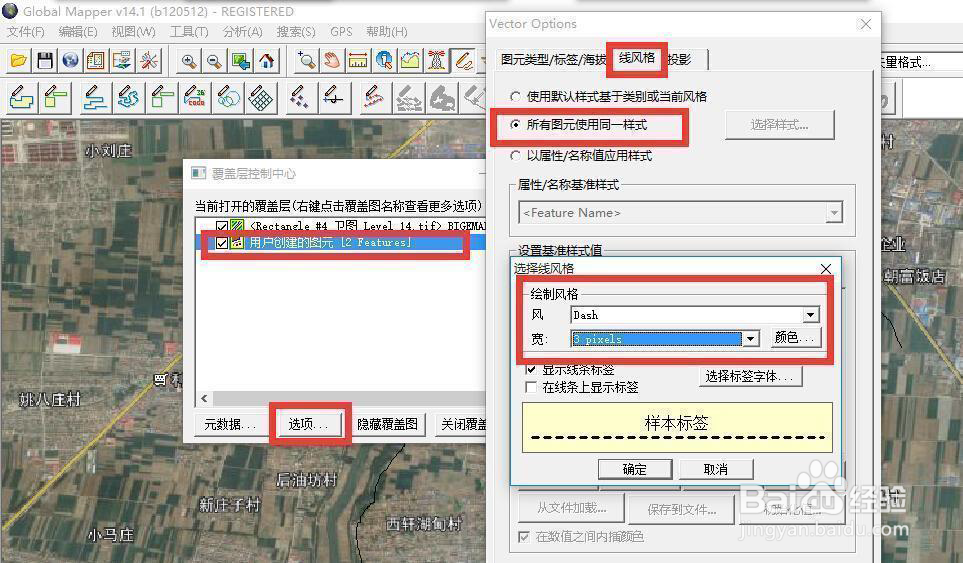Choose the create range rings tool
The image size is (963, 563).
(228, 98)
